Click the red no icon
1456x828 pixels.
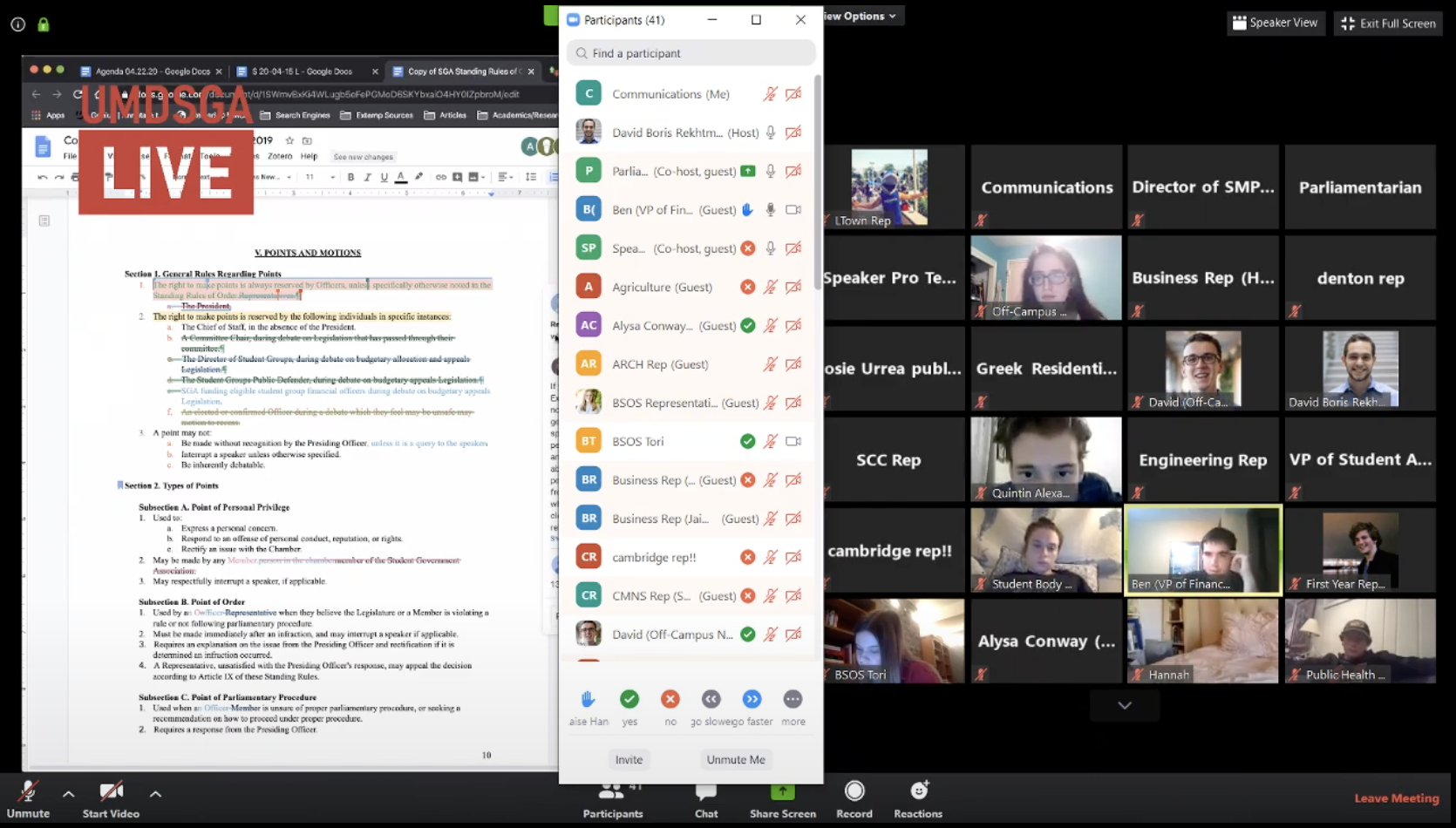coord(670,699)
